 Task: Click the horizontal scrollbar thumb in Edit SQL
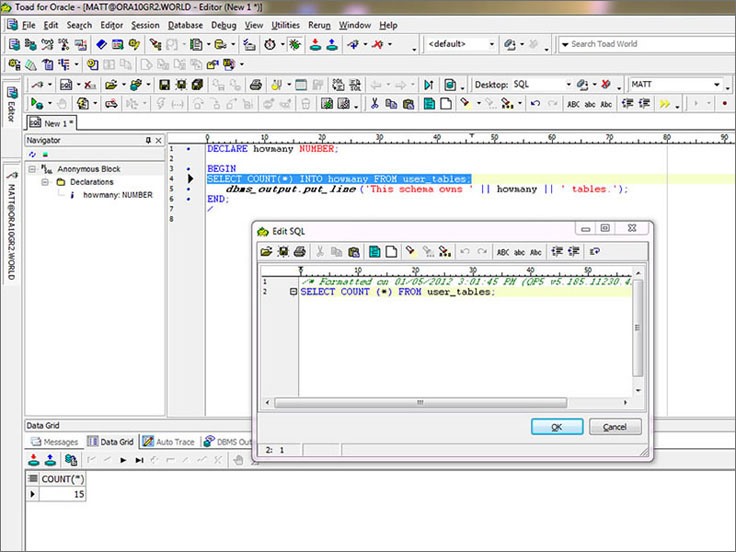(x=421, y=403)
